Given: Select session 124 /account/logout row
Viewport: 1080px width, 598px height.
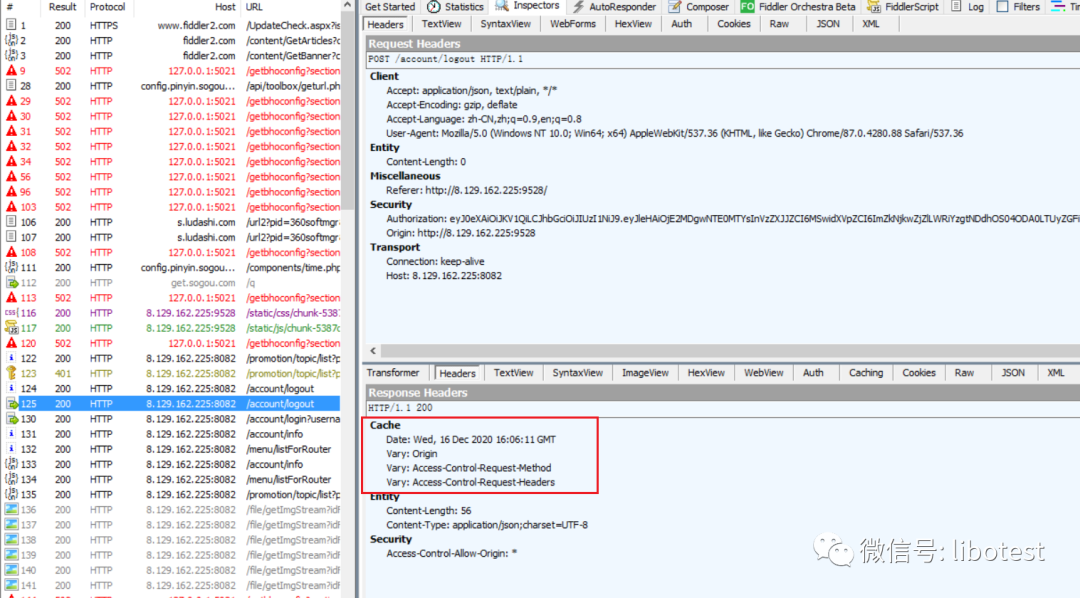Looking at the screenshot, I should pos(171,389).
